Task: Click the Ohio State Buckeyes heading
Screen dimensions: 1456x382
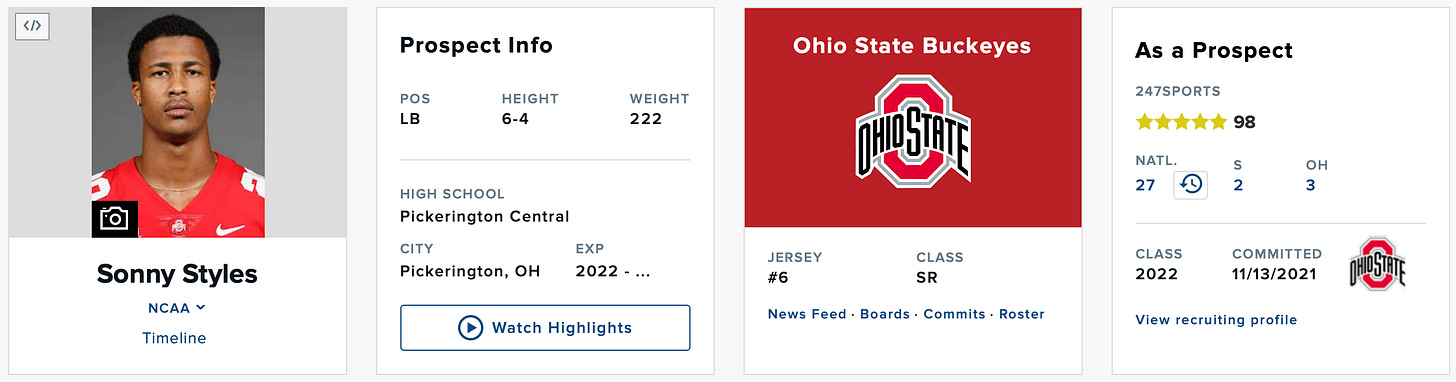Action: pos(912,46)
